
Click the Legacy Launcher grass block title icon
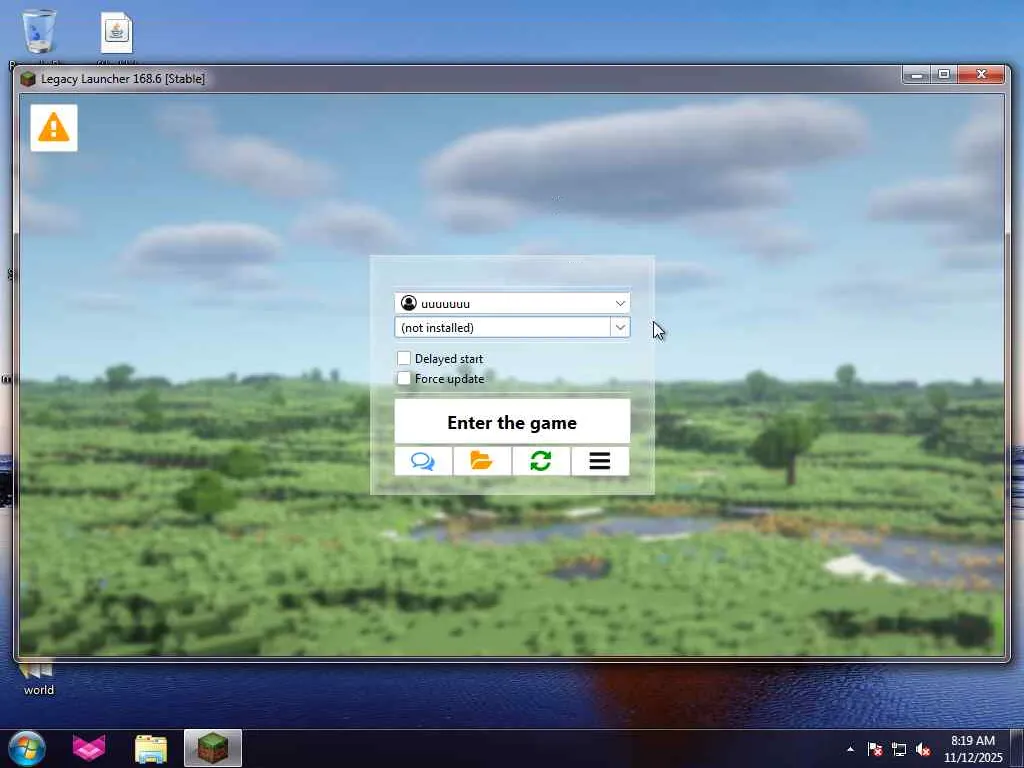click(x=27, y=79)
